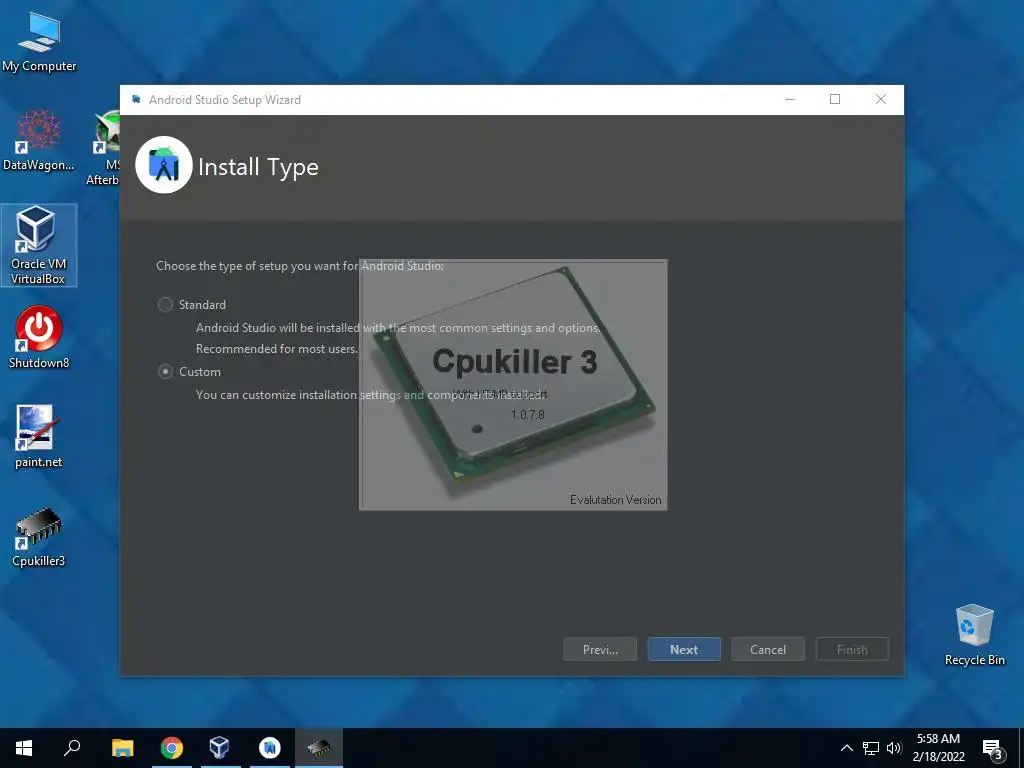This screenshot has width=1024, height=768.
Task: Open the paint.net desktop shortcut
Action: click(x=39, y=436)
